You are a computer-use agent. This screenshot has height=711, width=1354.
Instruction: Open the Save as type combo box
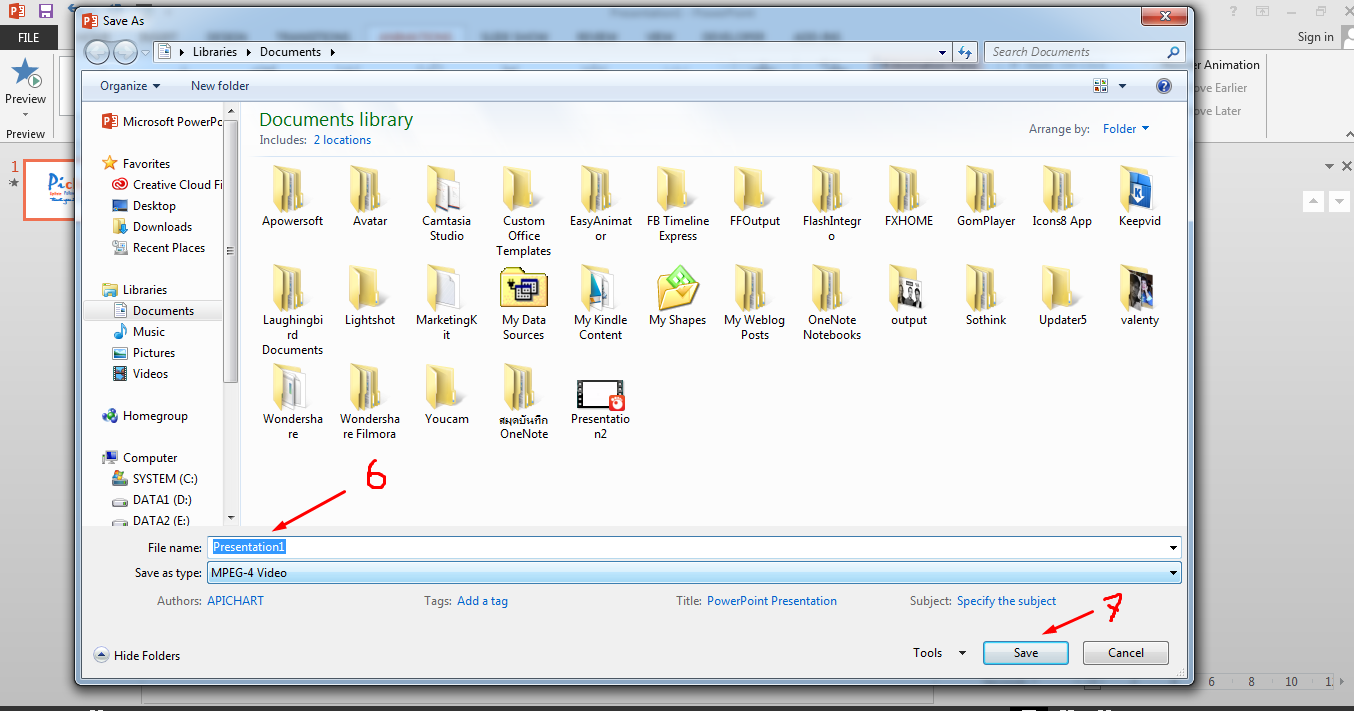click(x=694, y=573)
